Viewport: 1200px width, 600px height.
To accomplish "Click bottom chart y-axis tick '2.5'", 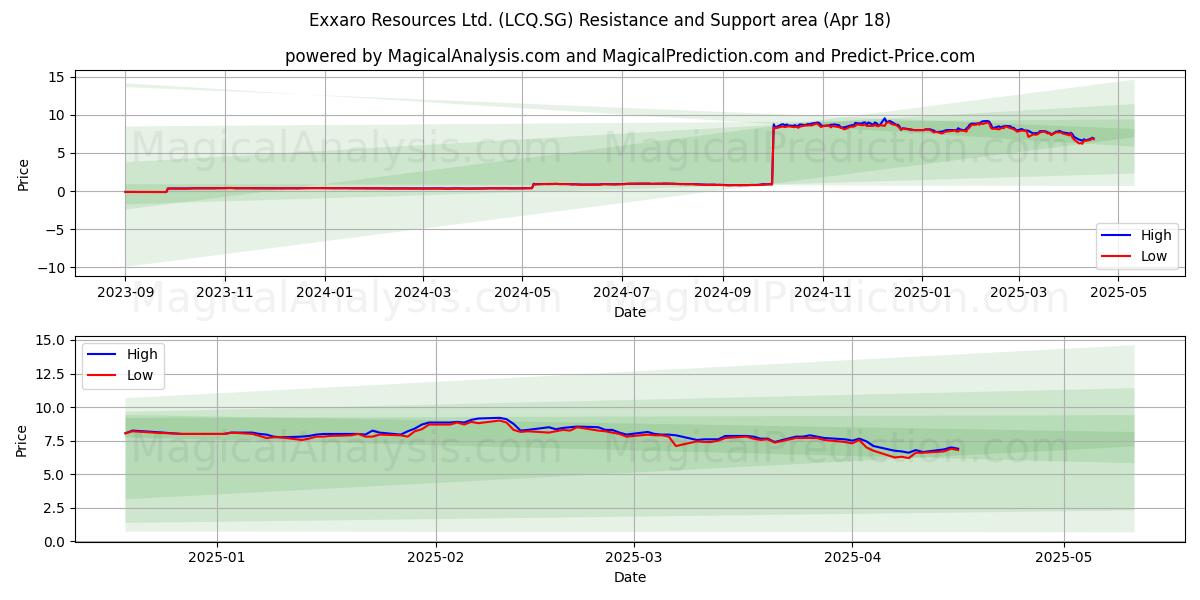I will click(54, 508).
